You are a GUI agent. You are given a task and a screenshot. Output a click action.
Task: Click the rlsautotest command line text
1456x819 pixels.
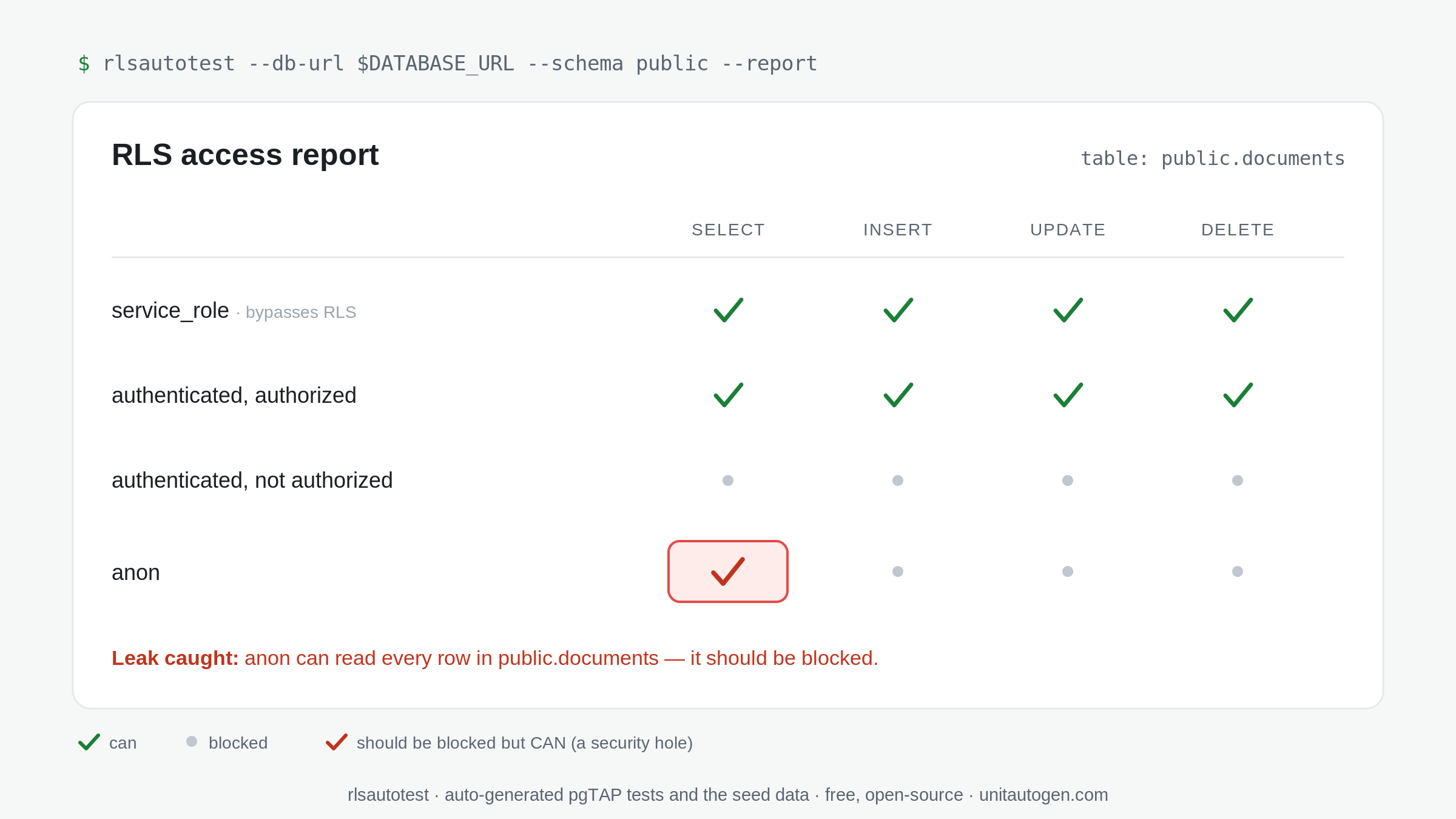point(460,63)
